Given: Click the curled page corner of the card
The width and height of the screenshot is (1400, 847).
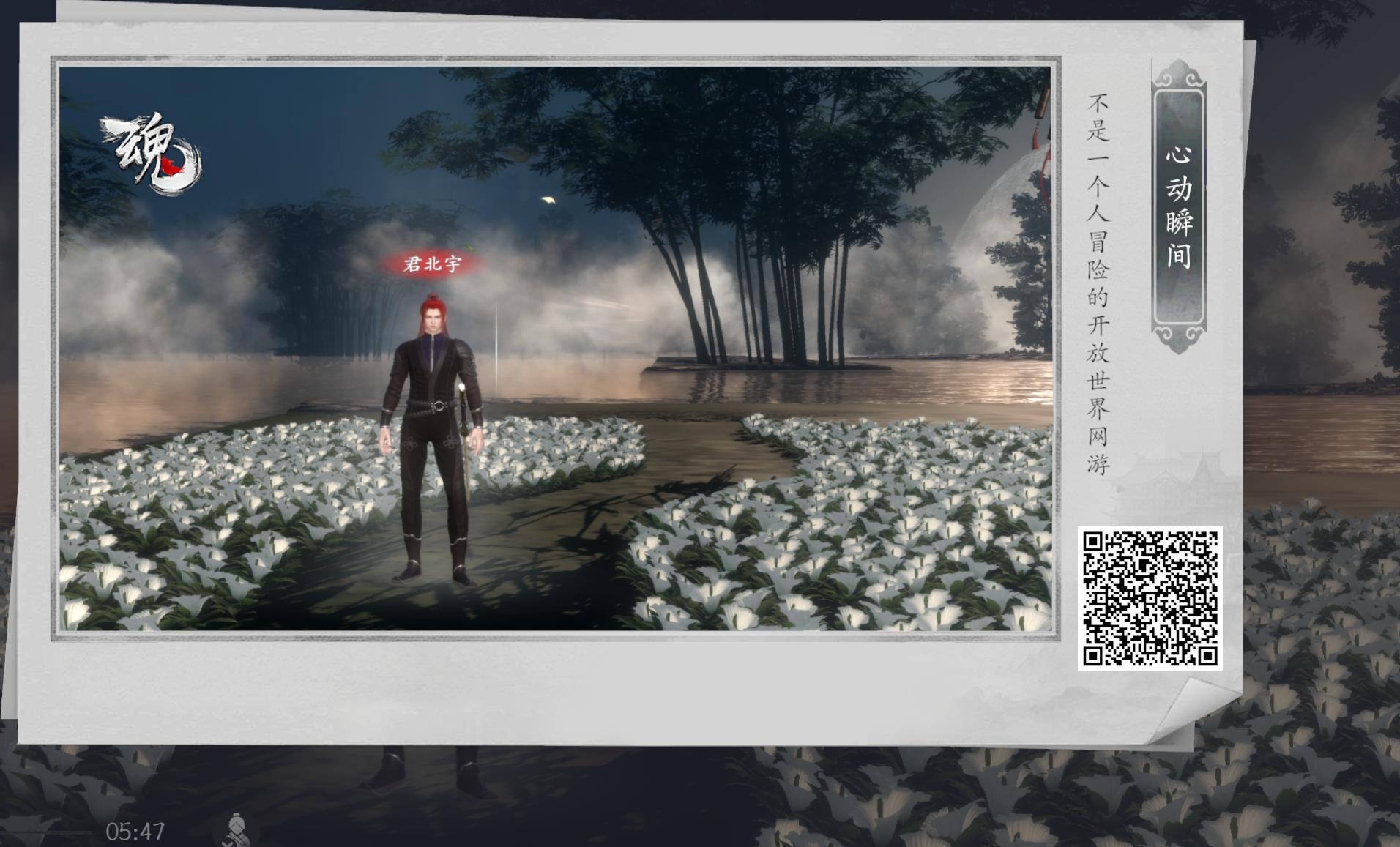Looking at the screenshot, I should pos(1192,711).
